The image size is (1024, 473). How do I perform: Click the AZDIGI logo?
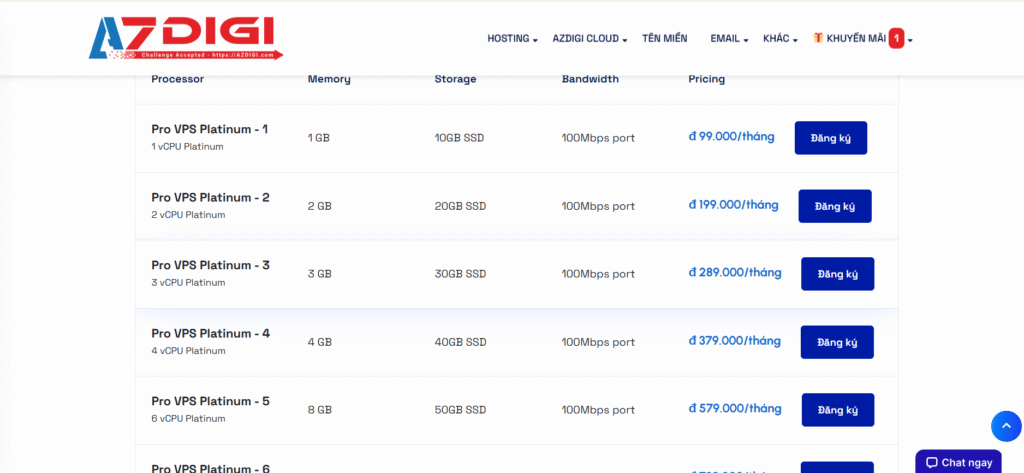point(185,38)
